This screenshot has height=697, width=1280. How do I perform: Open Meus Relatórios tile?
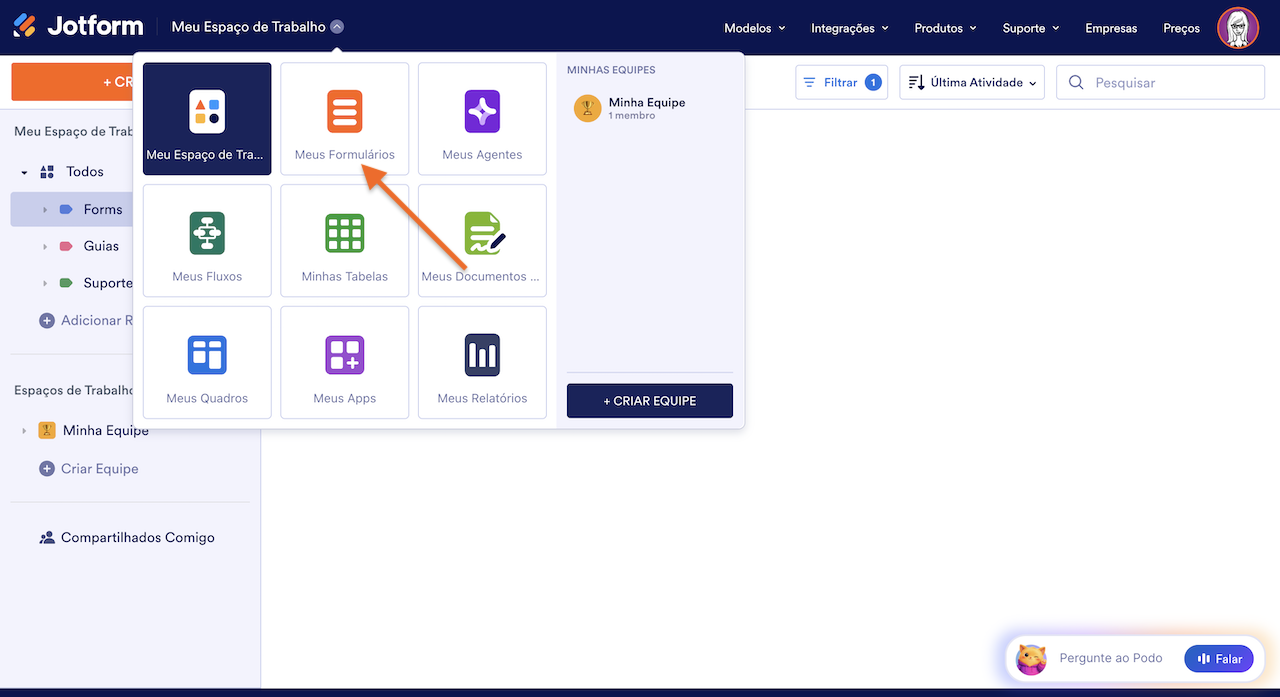482,362
